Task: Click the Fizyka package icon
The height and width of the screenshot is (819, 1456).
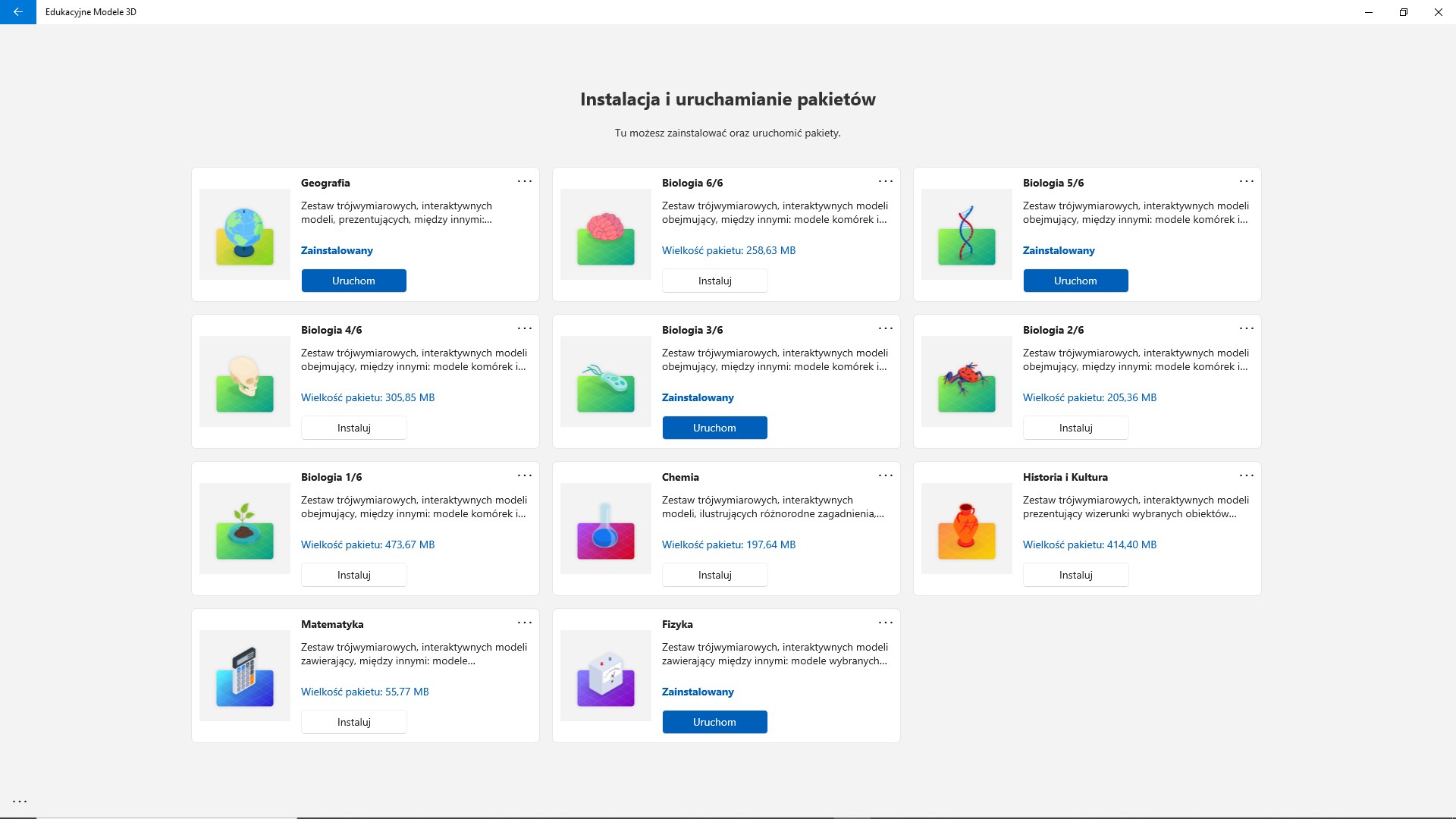Action: (605, 676)
